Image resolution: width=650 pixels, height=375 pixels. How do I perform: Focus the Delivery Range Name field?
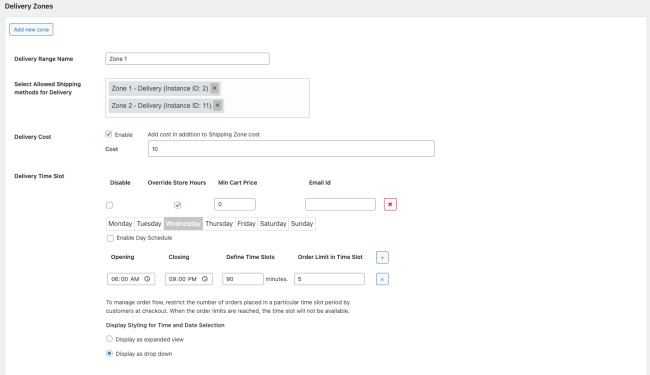[x=187, y=59]
